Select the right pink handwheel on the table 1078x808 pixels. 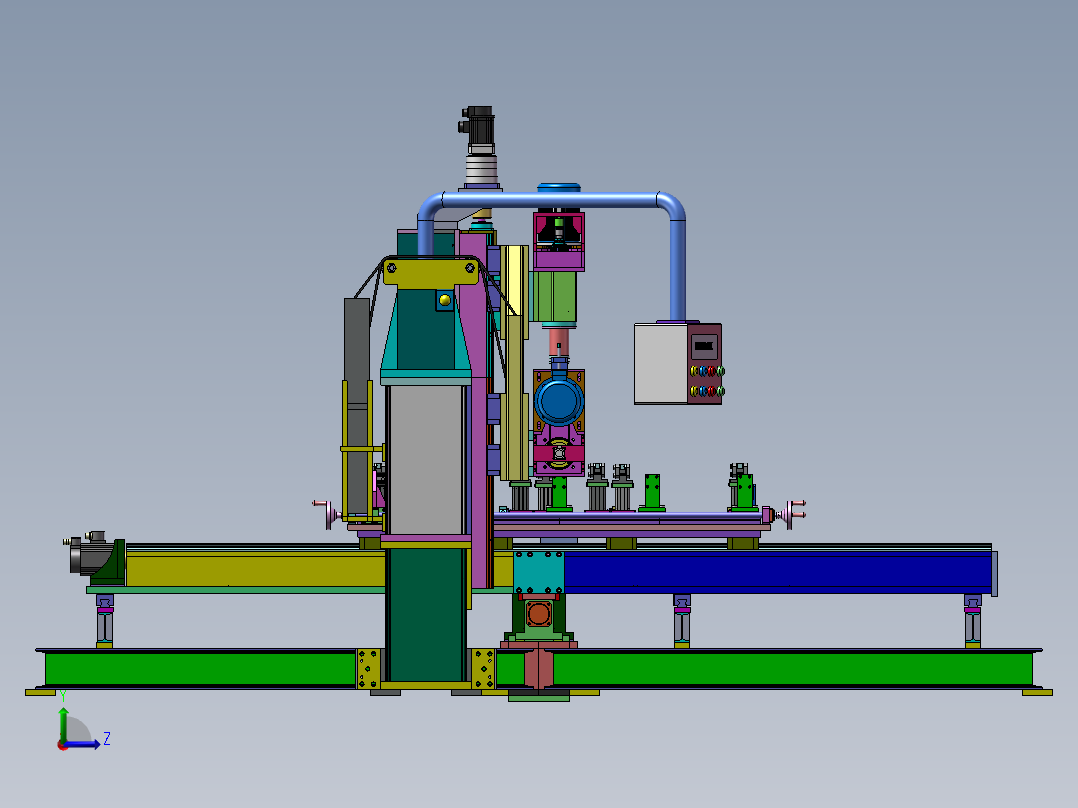[x=792, y=514]
